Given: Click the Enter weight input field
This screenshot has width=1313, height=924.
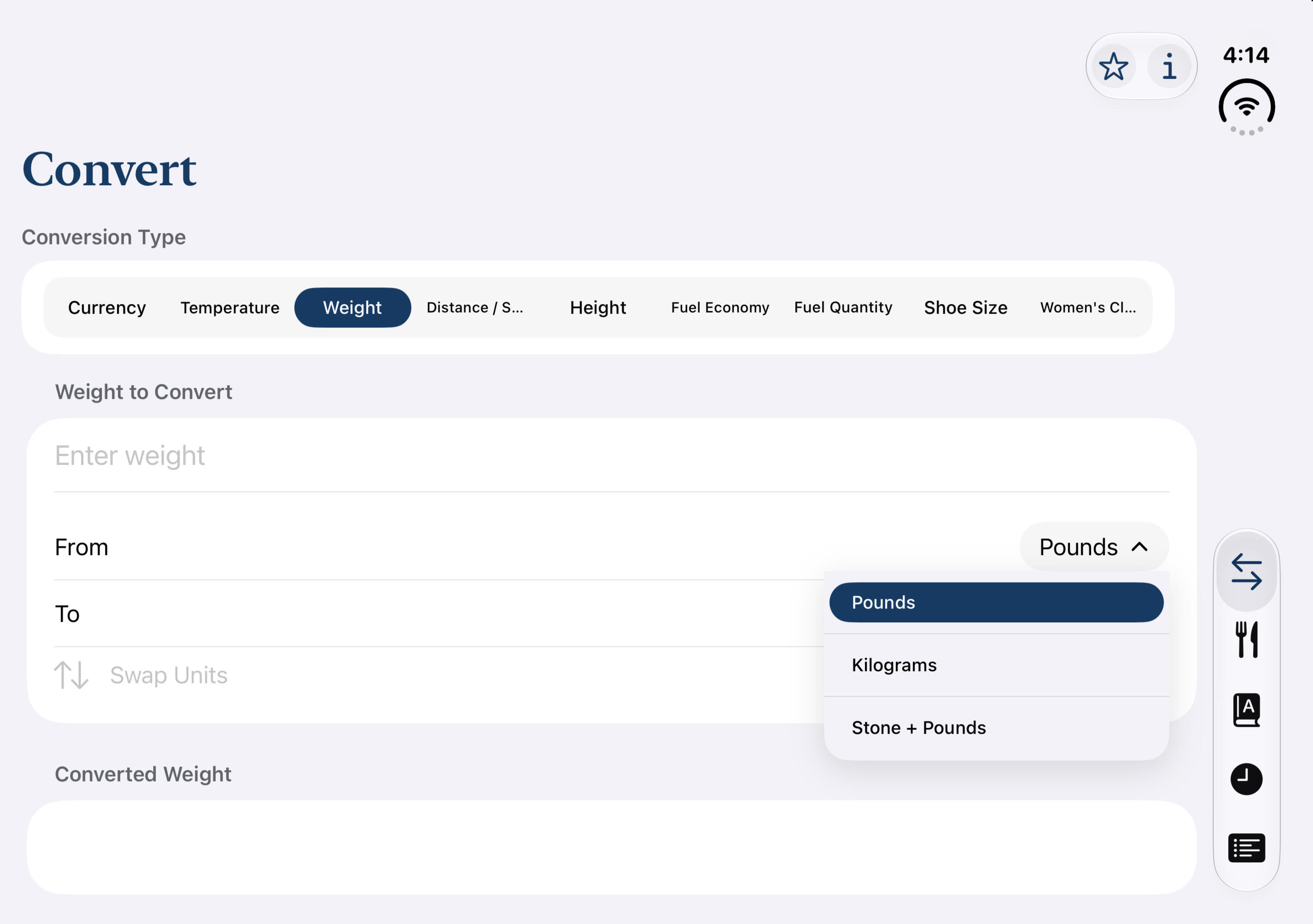Looking at the screenshot, I should pos(611,456).
